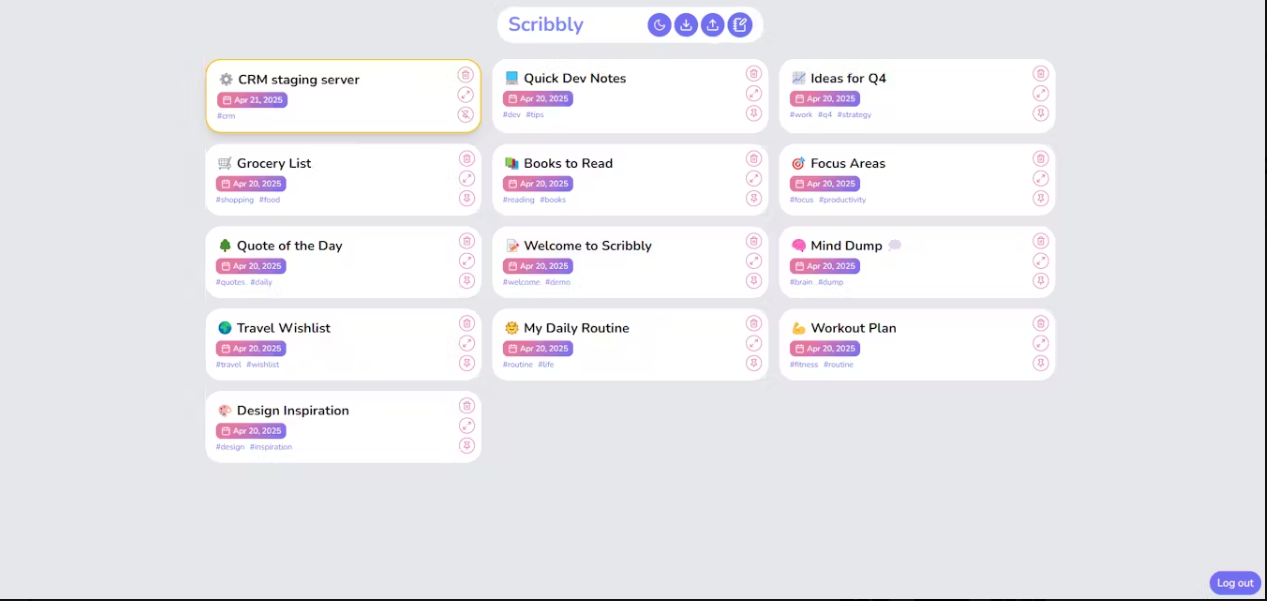Viewport: 1267px width, 601px height.
Task: Expand the Quick Dev Notes card
Action: pyautogui.click(x=754, y=94)
